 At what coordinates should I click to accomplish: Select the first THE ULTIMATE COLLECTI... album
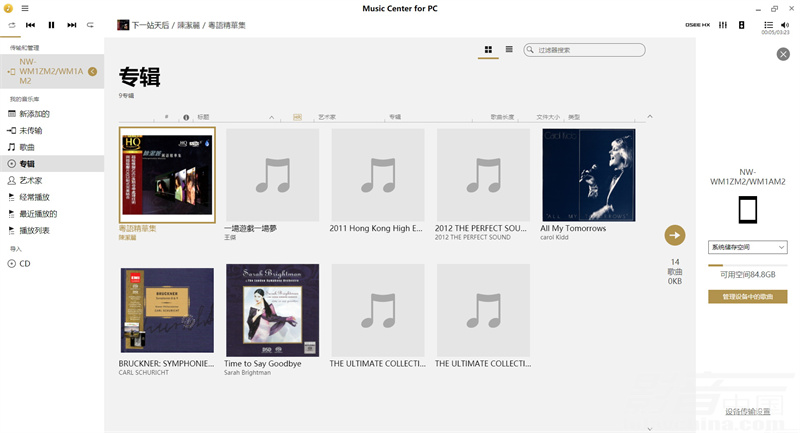(x=378, y=310)
